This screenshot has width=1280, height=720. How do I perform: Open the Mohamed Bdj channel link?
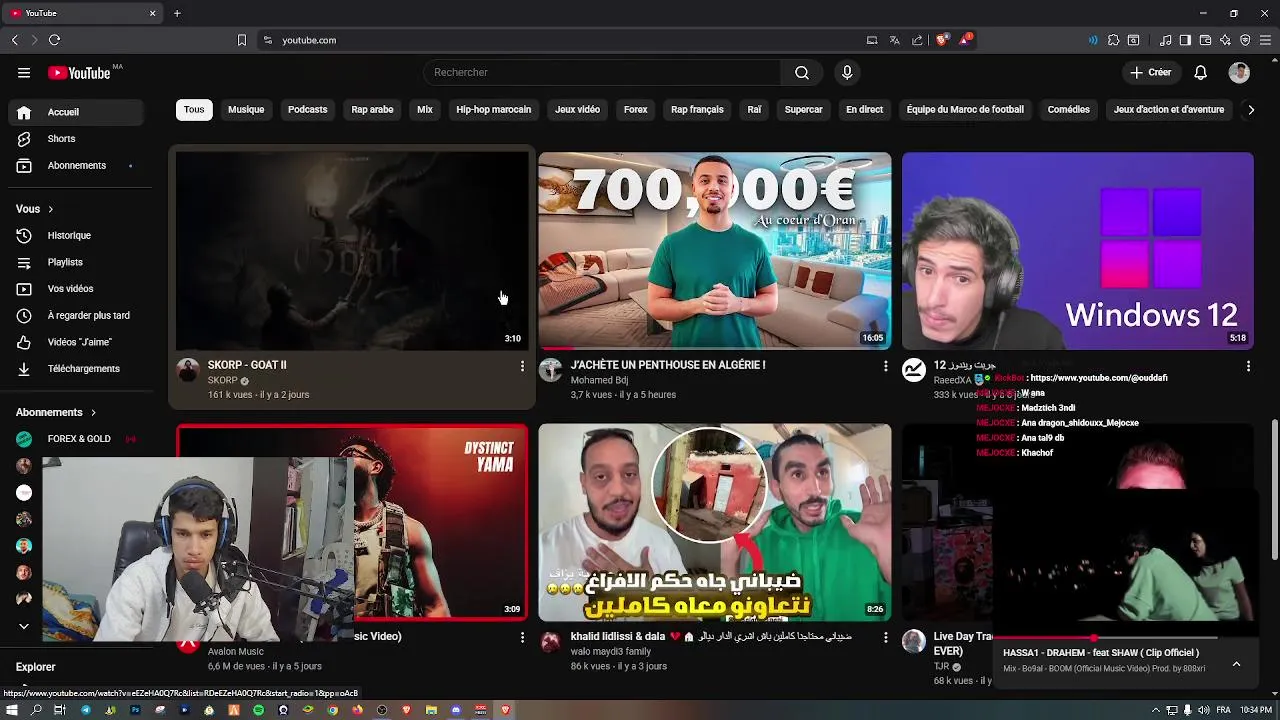[599, 381]
